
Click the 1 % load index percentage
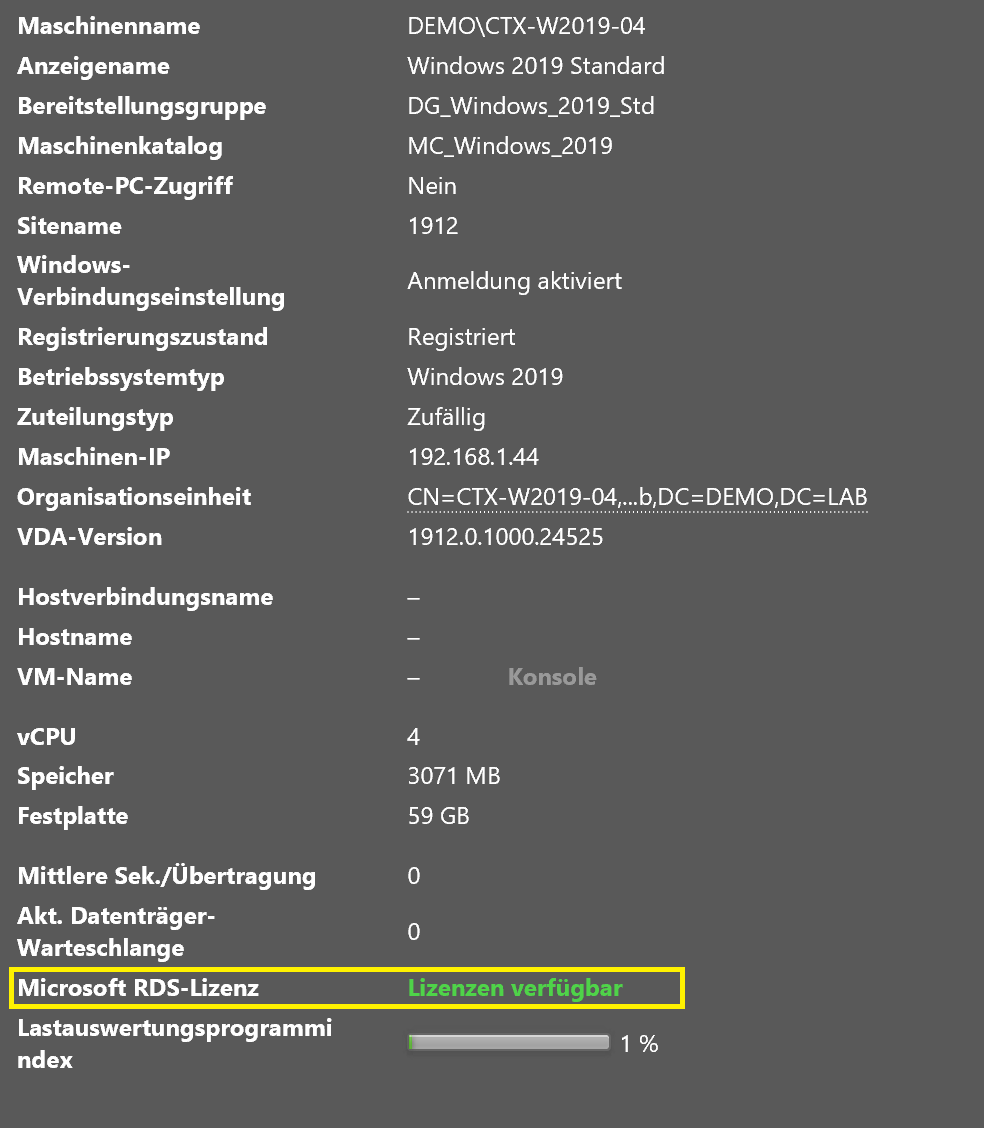point(639,1044)
